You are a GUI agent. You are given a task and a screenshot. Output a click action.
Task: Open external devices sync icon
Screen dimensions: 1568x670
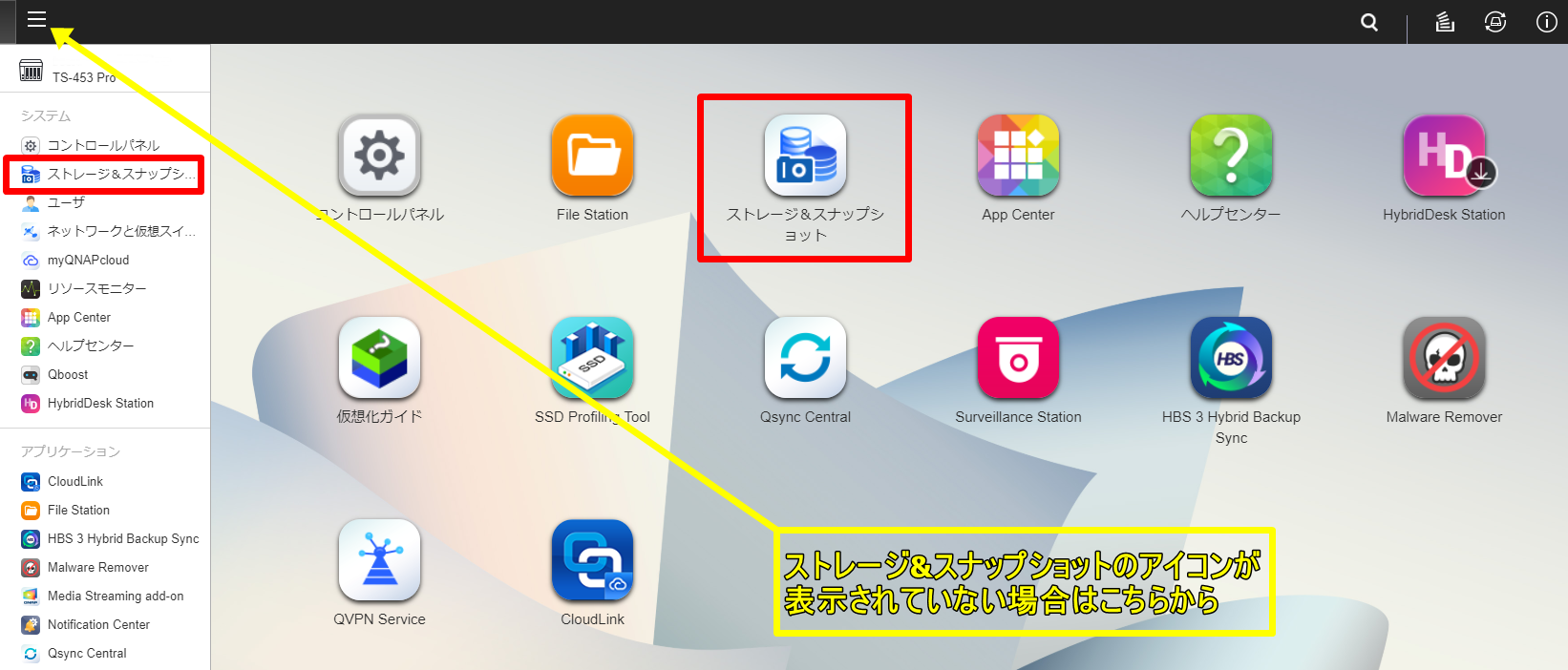1495,22
